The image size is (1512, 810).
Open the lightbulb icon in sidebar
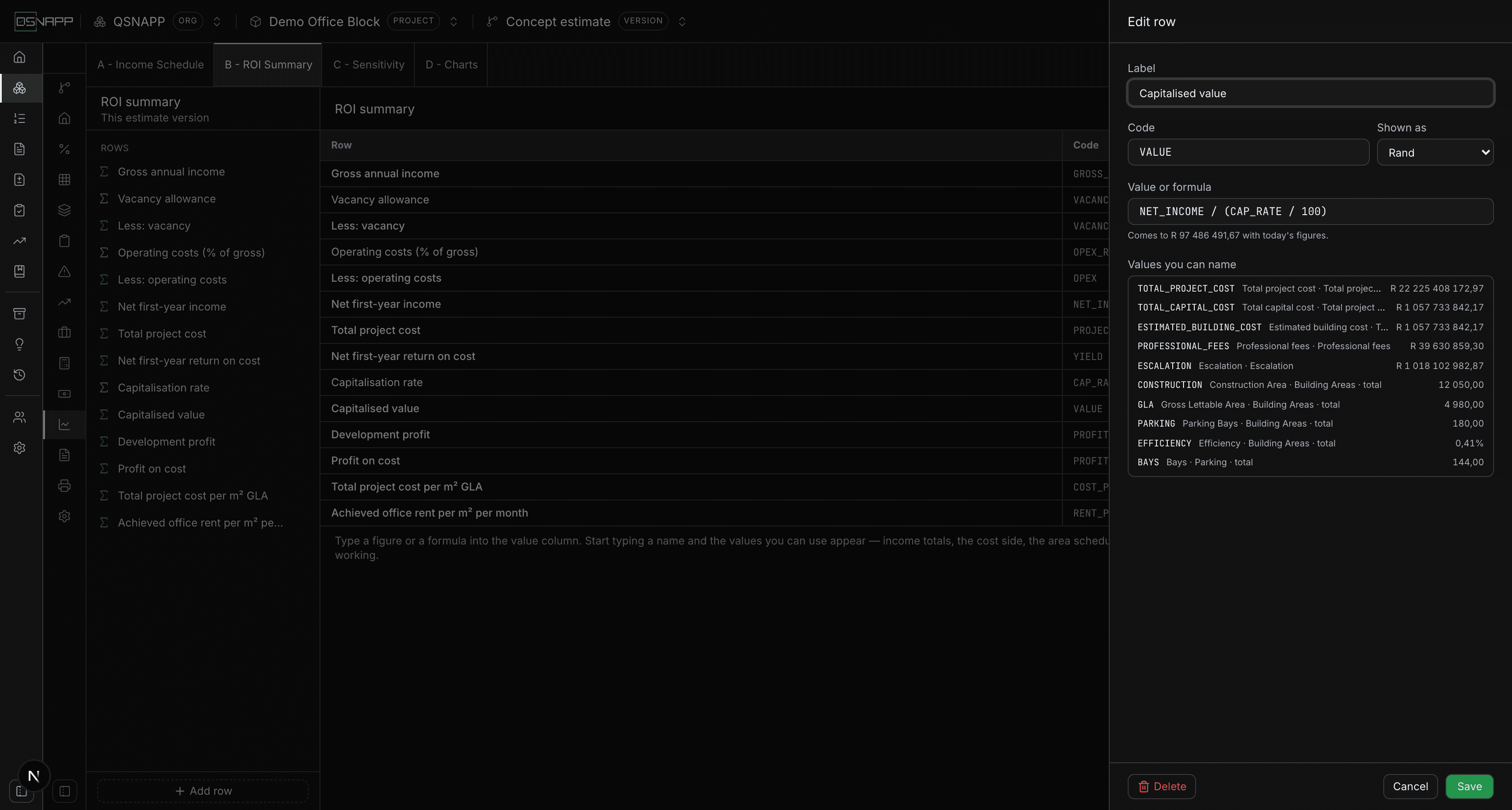19,344
